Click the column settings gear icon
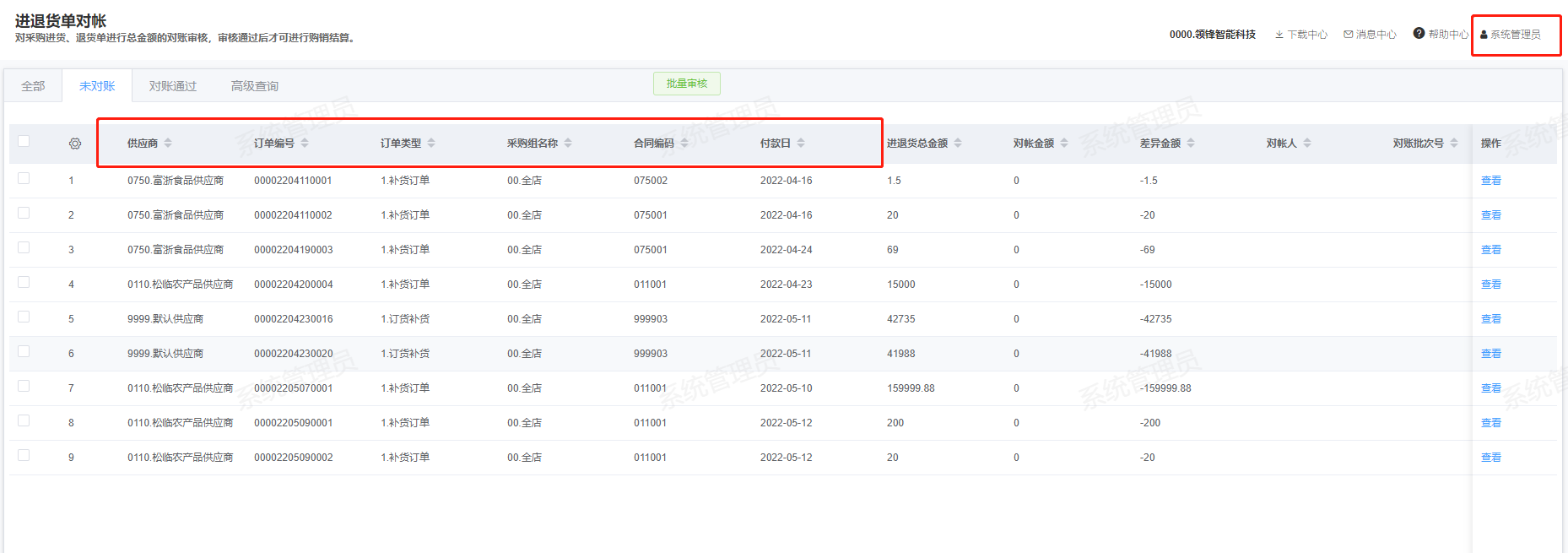 pos(75,144)
